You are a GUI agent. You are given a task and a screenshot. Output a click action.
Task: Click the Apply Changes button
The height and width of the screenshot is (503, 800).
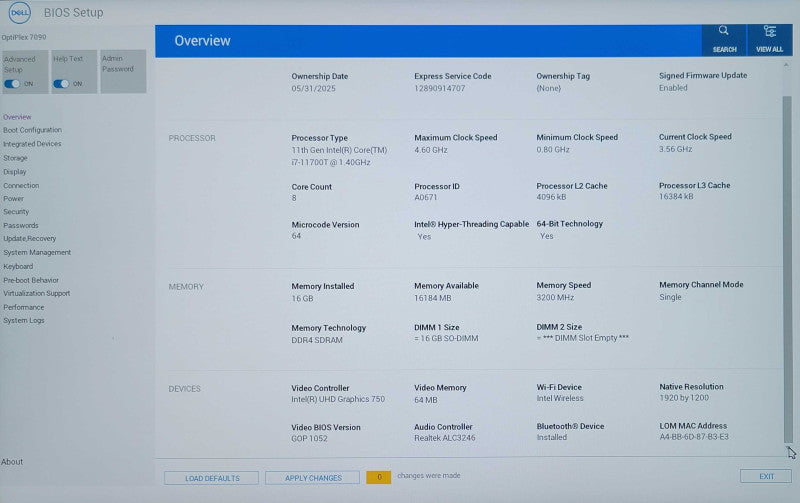313,477
